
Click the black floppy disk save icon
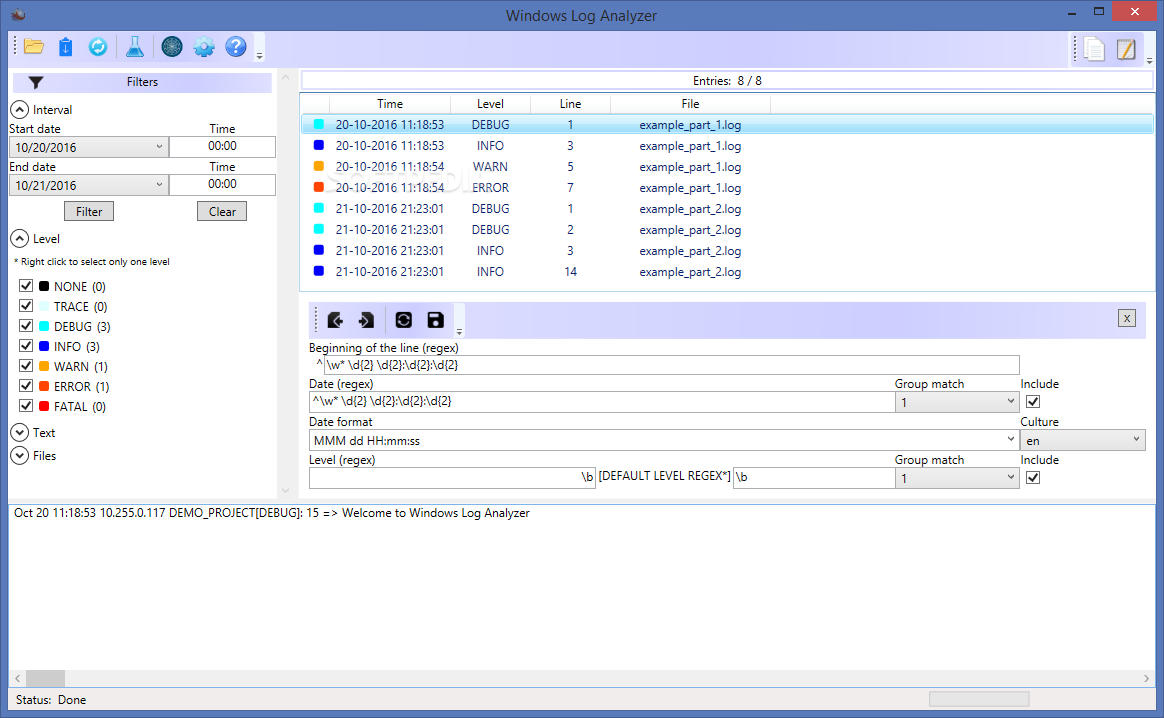[x=435, y=320]
